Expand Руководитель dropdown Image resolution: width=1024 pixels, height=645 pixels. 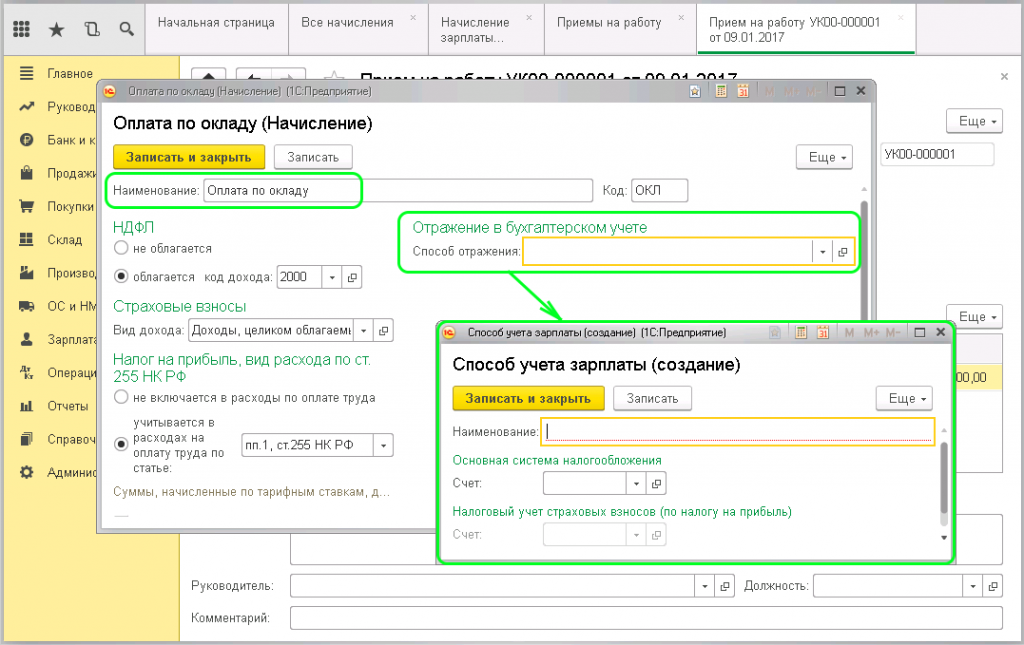tap(704, 586)
